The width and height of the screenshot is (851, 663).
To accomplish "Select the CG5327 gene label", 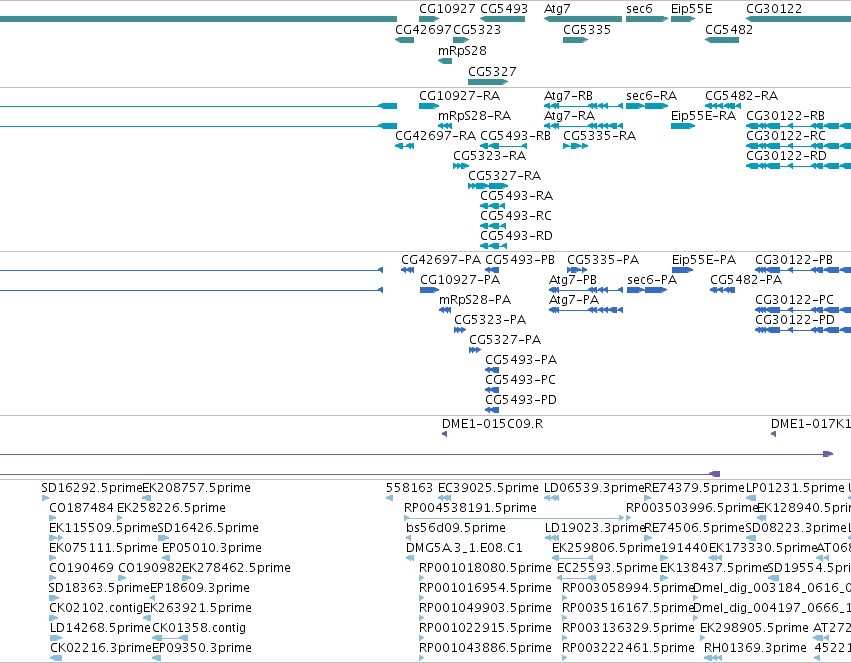I will 492,72.
